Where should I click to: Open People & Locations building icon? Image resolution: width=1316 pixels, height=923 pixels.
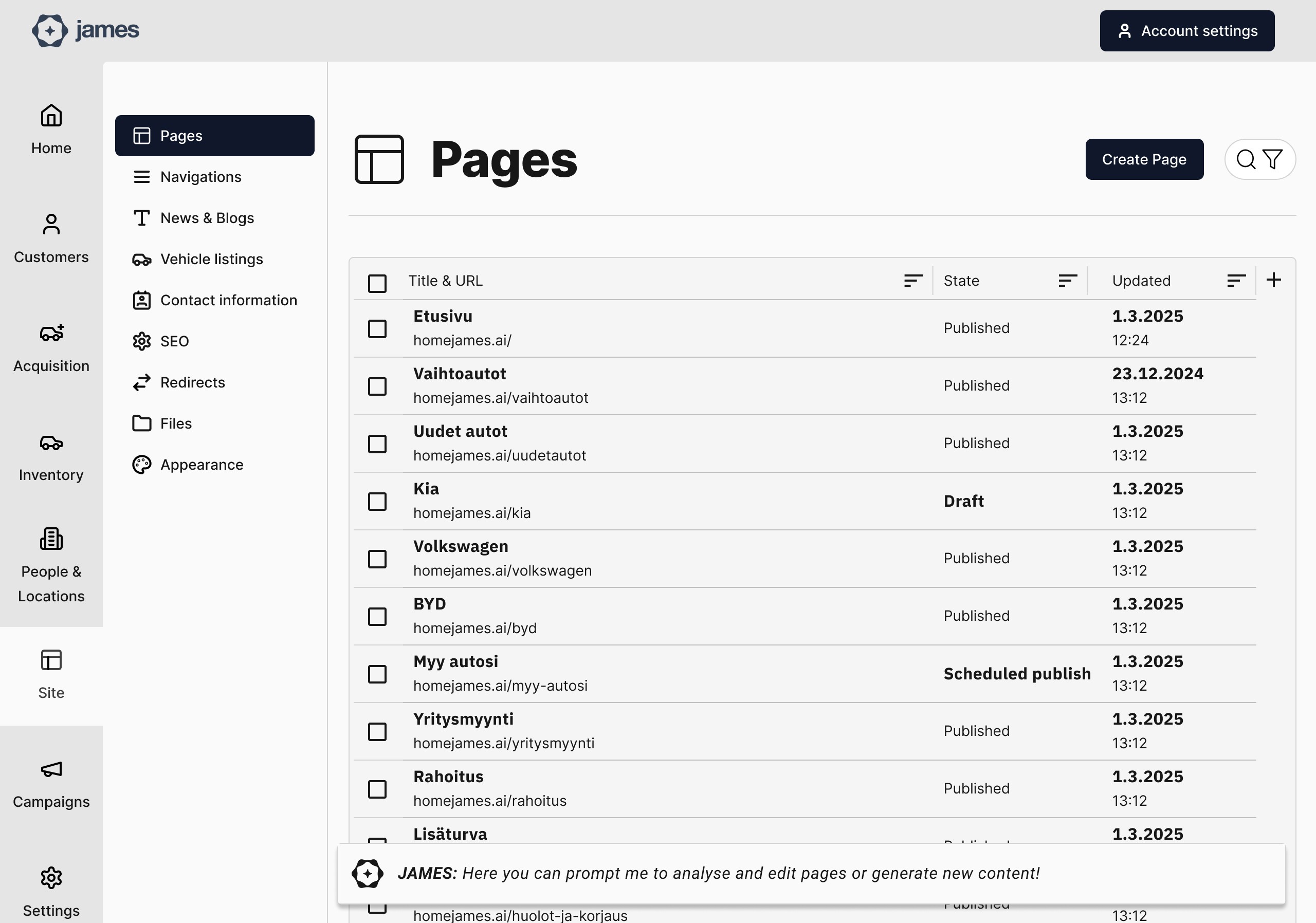[x=51, y=539]
